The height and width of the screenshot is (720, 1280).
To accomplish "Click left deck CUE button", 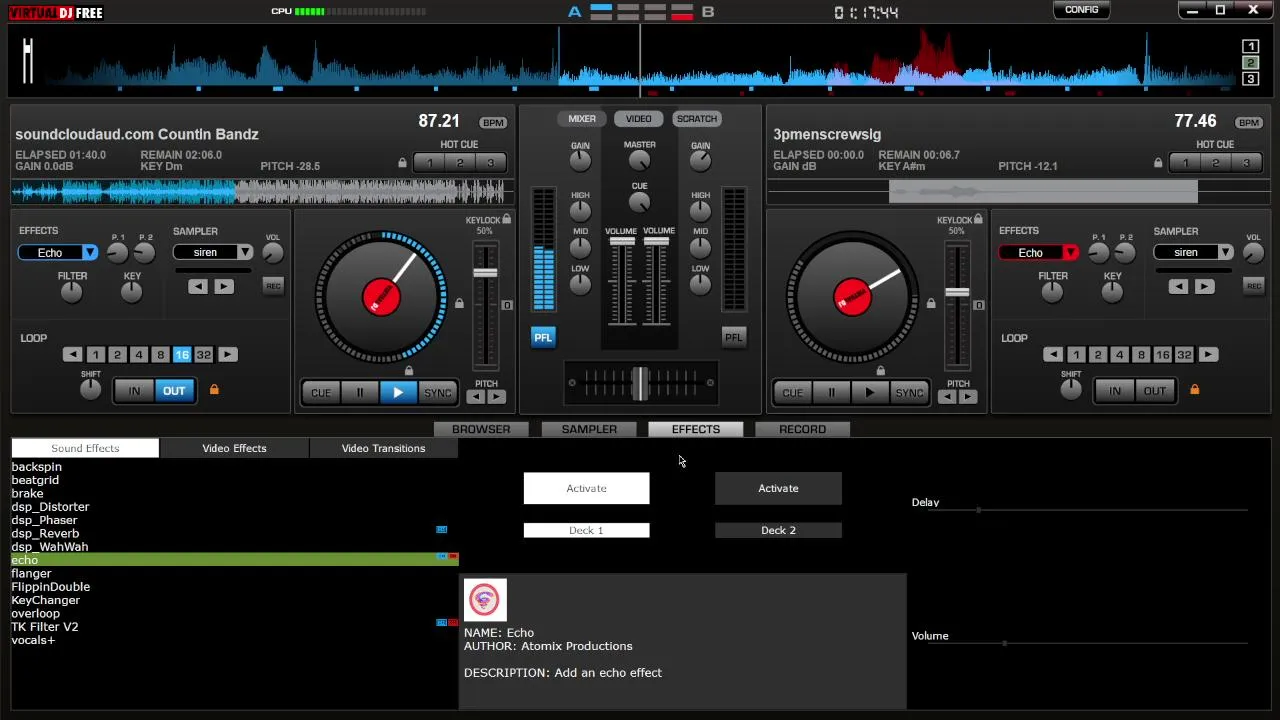I will [321, 393].
